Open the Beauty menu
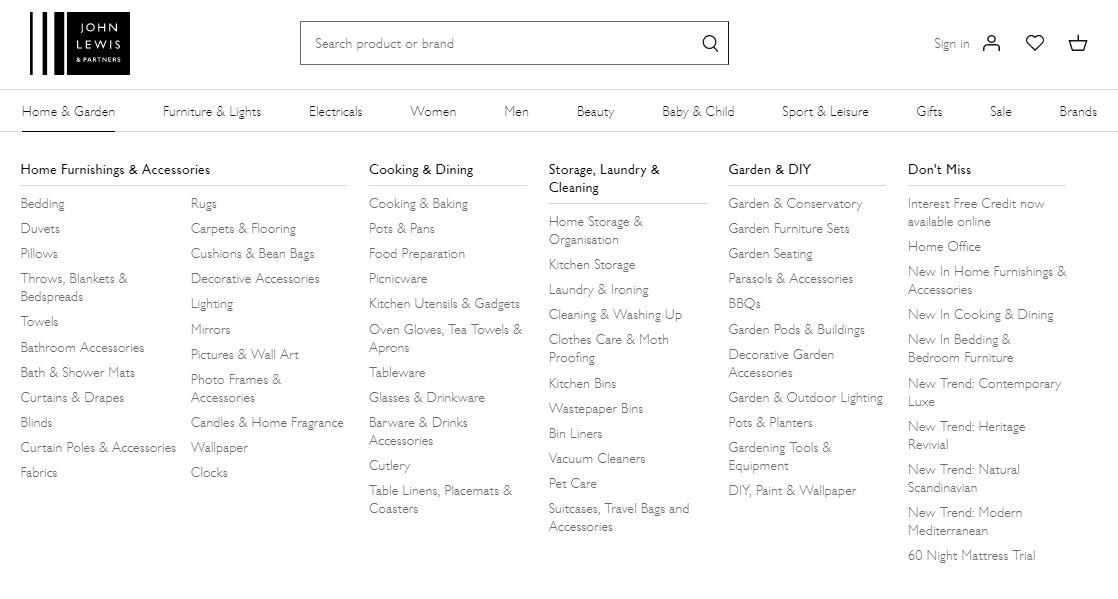 pyautogui.click(x=595, y=112)
